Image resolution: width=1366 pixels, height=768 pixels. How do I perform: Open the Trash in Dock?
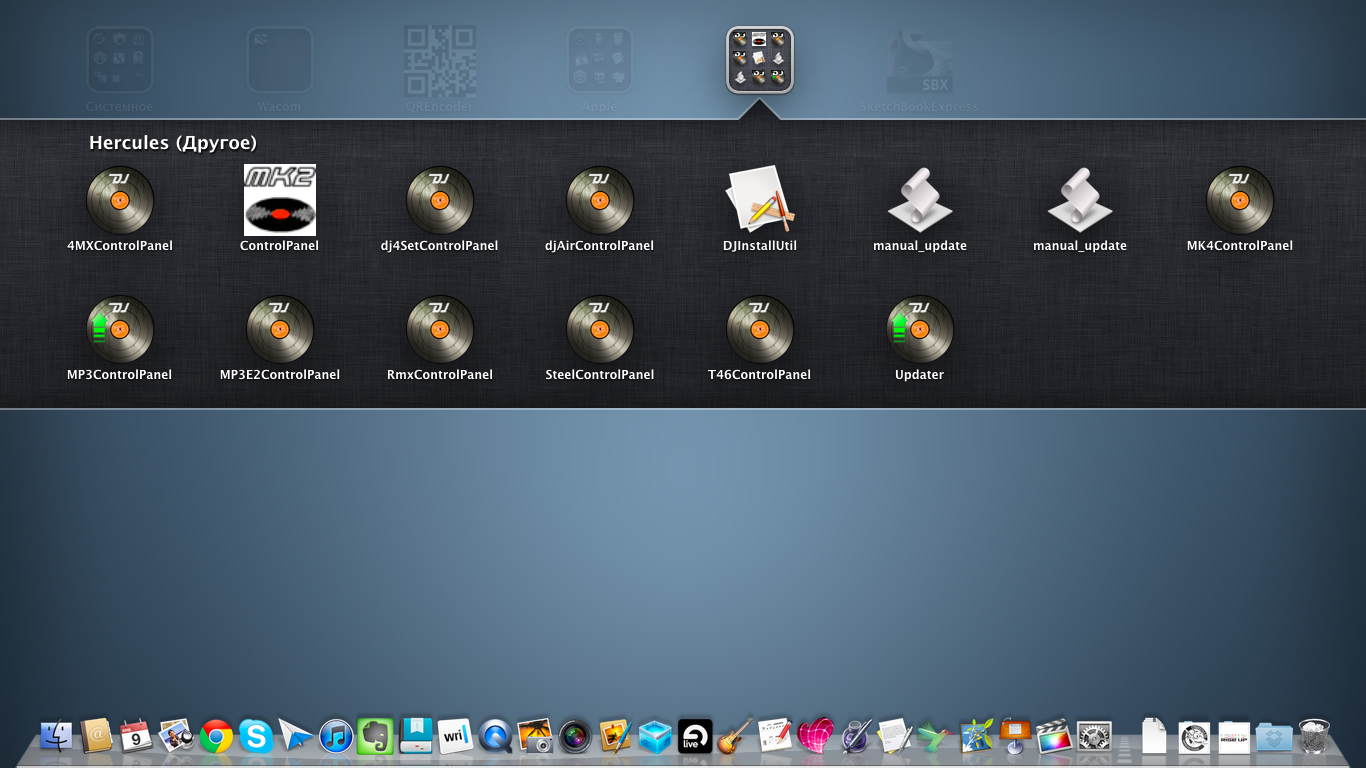[x=1314, y=736]
